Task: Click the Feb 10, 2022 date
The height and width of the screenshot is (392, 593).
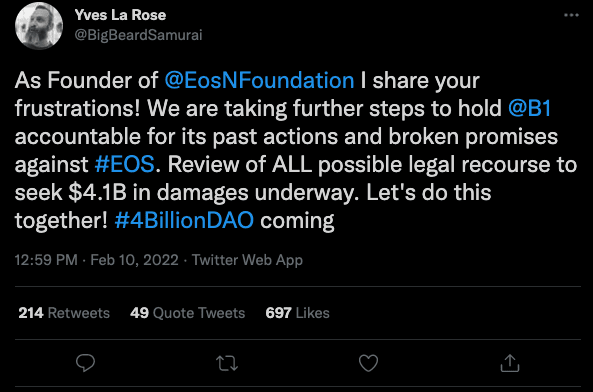Action: click(134, 260)
